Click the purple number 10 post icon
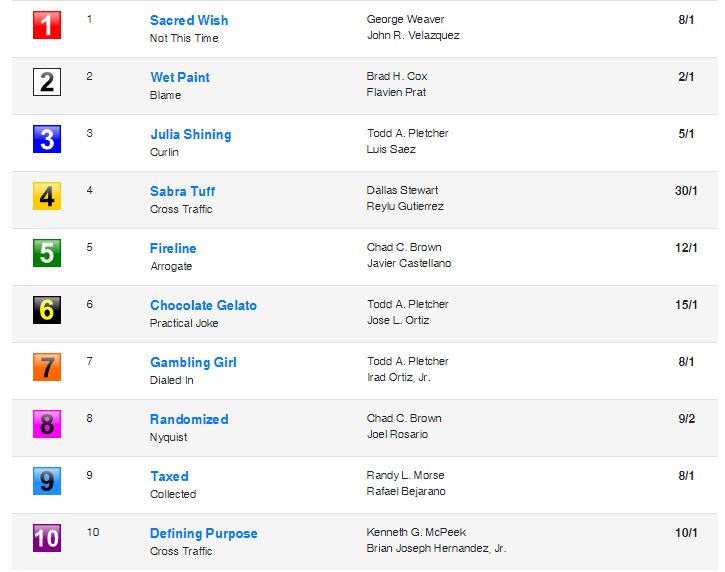This screenshot has height=572, width=725. [x=47, y=538]
